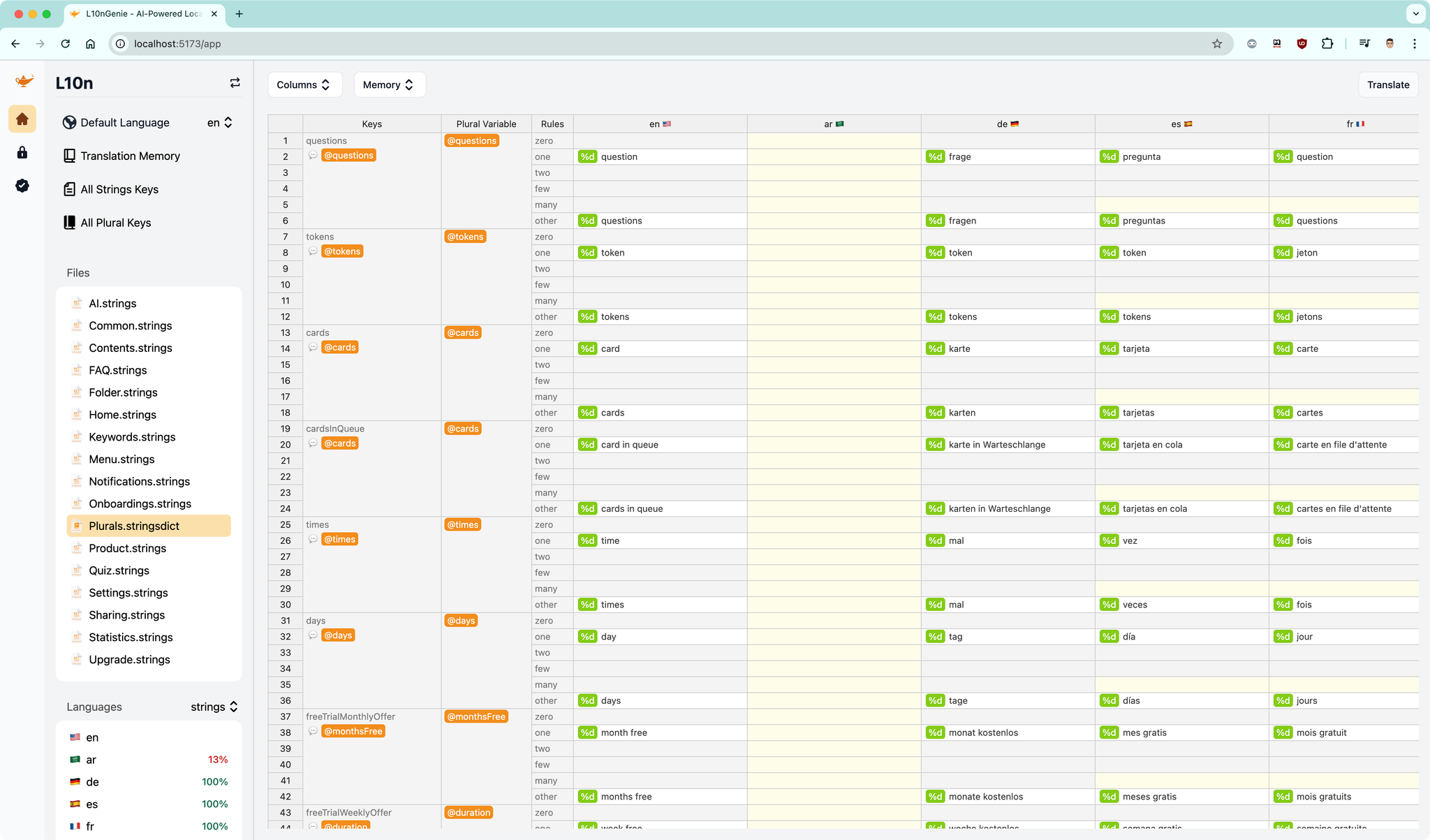The height and width of the screenshot is (840, 1430).
Task: Click the comment icon next to @monthsFree key
Action: pos(313,731)
